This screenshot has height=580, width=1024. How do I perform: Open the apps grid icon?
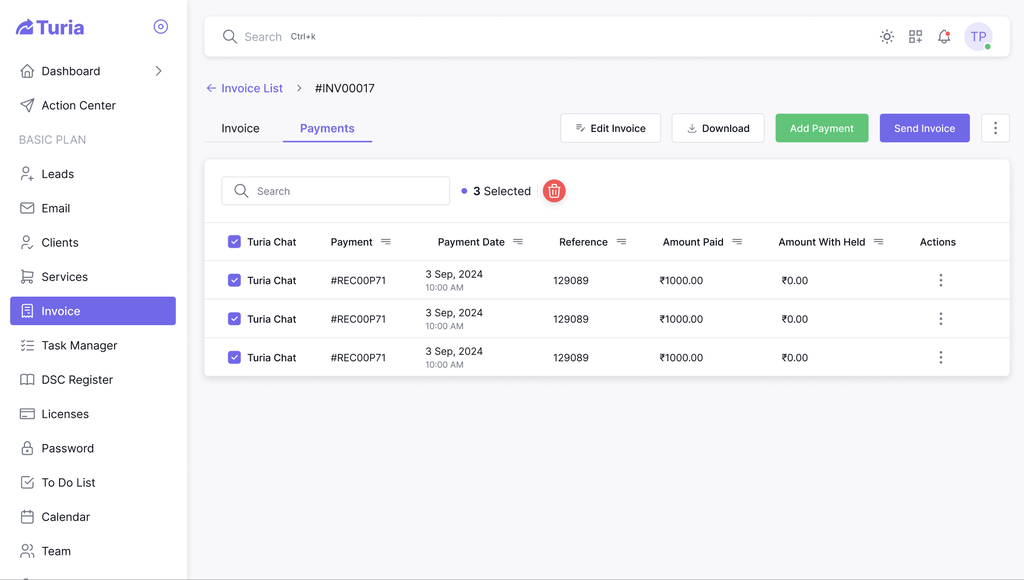click(x=915, y=36)
